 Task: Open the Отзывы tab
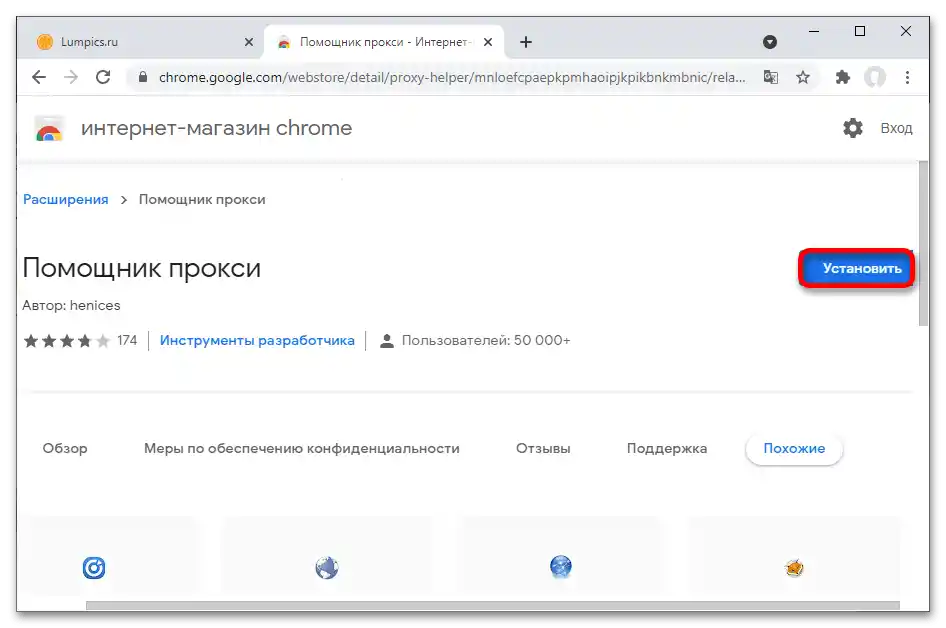[543, 449]
